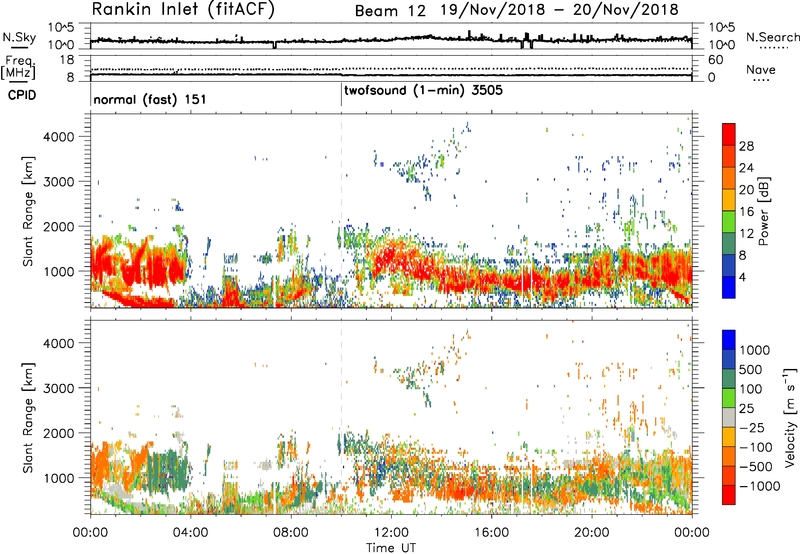The image size is (800, 554).
Task: Click the '1000' tick on Velocity colorbar
Action: tap(754, 350)
